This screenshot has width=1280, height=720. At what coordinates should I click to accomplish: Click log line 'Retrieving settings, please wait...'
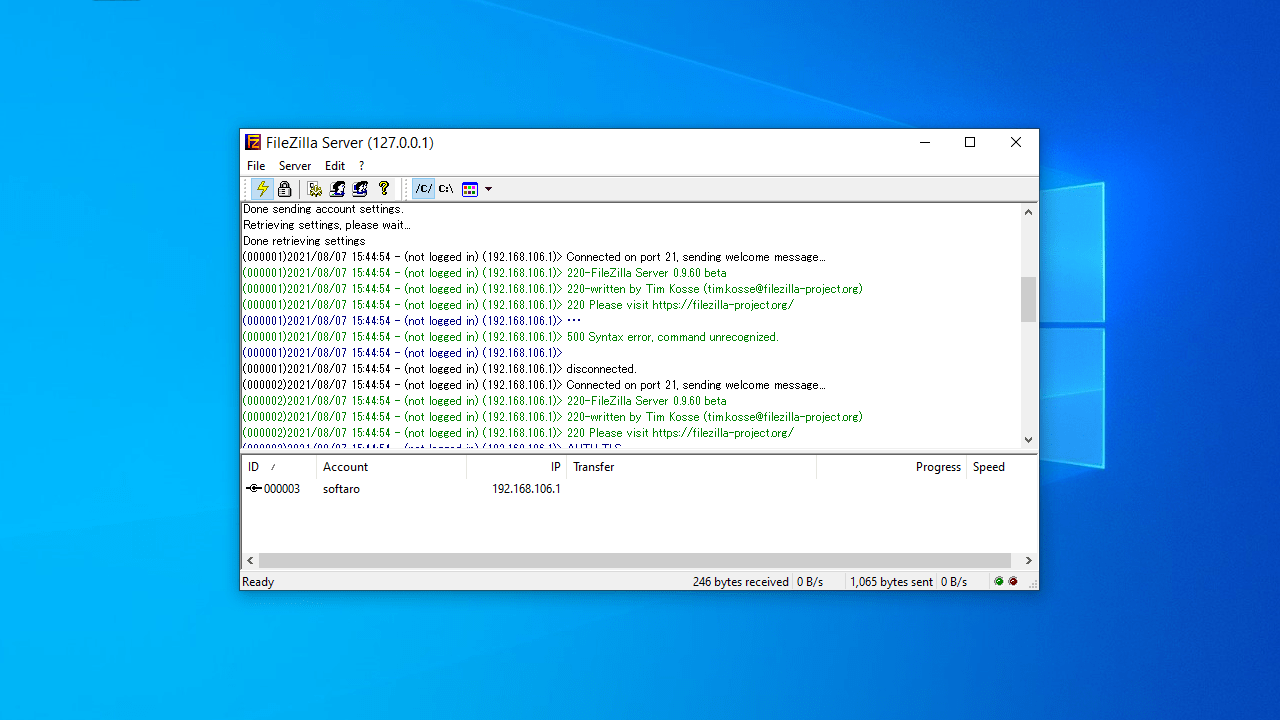[326, 225]
